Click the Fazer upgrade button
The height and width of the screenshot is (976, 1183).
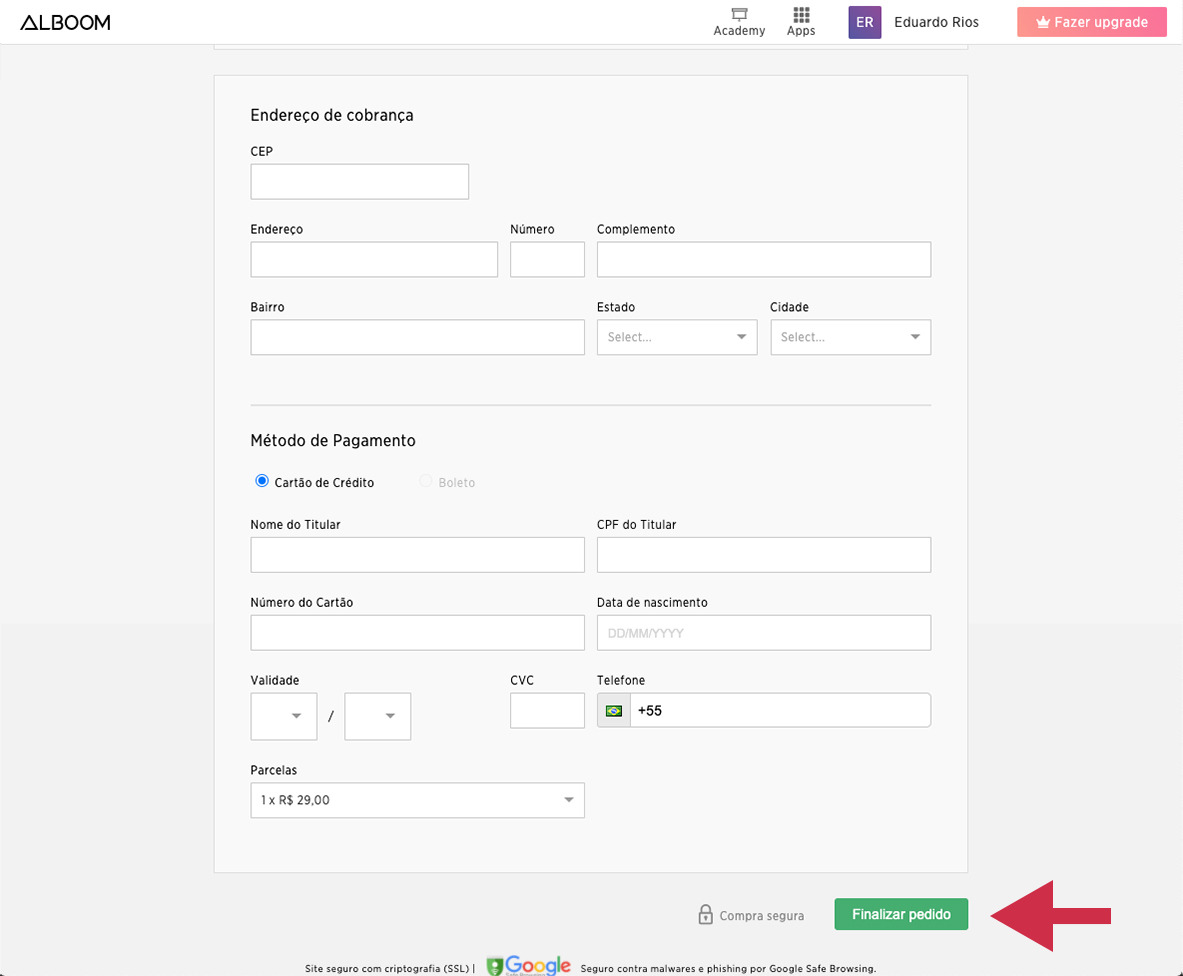tap(1091, 22)
